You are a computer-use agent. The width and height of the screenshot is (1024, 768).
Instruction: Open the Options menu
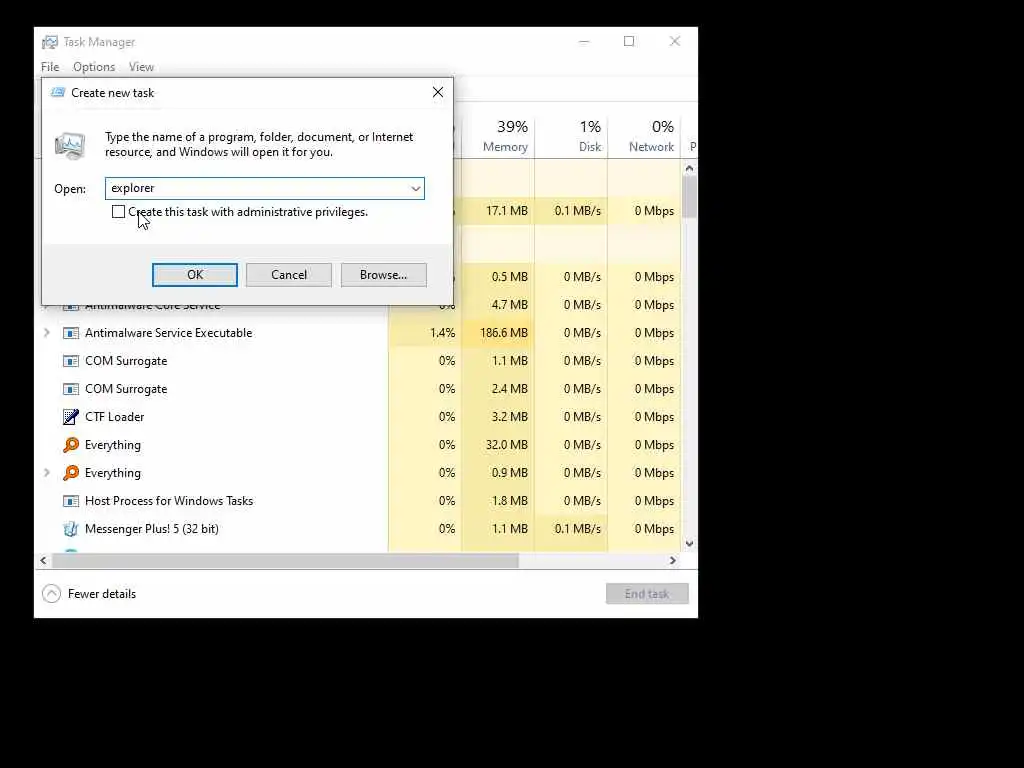pyautogui.click(x=94, y=67)
